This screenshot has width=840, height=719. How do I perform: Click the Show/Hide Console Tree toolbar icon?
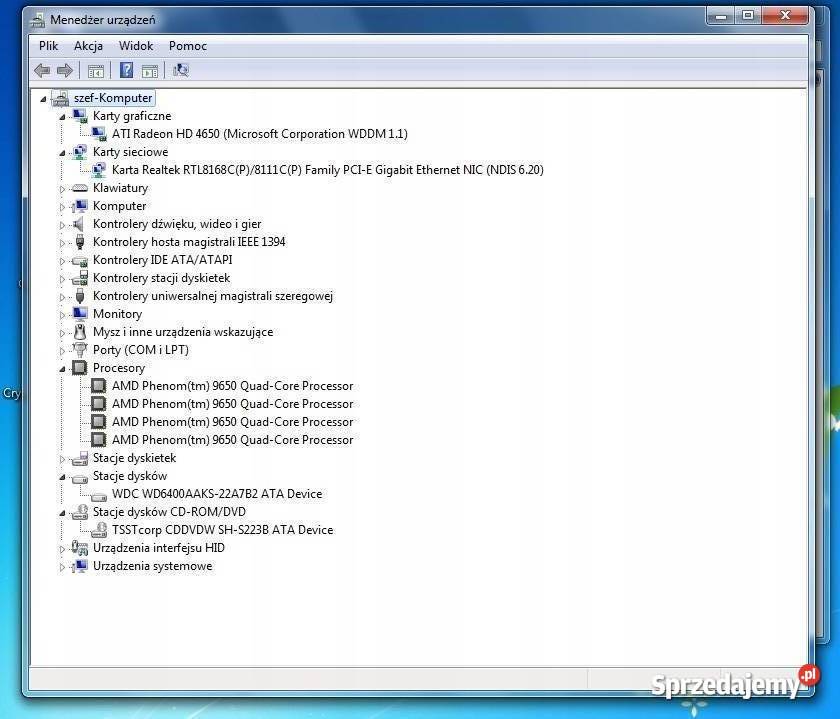[x=96, y=70]
